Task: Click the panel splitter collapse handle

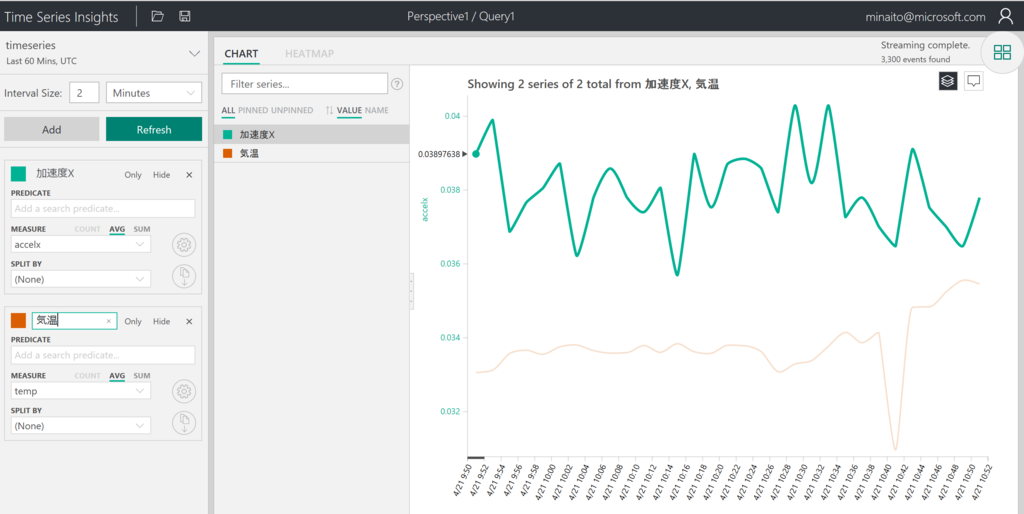Action: pos(411,291)
